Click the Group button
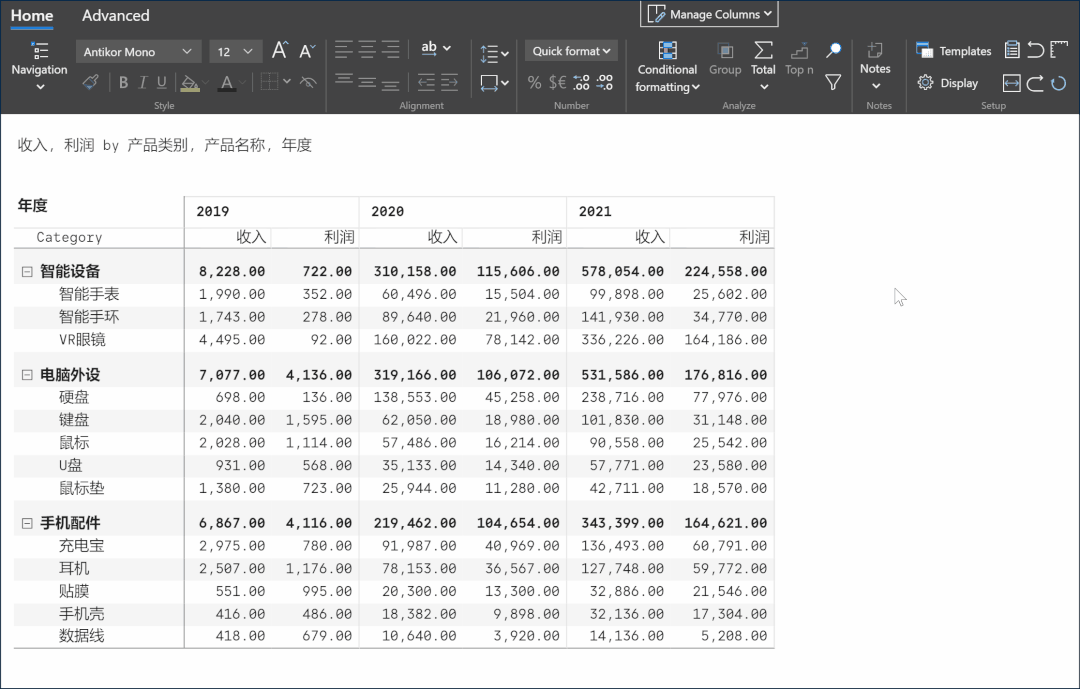Screen dimensions: 1080x689 (x=725, y=59)
